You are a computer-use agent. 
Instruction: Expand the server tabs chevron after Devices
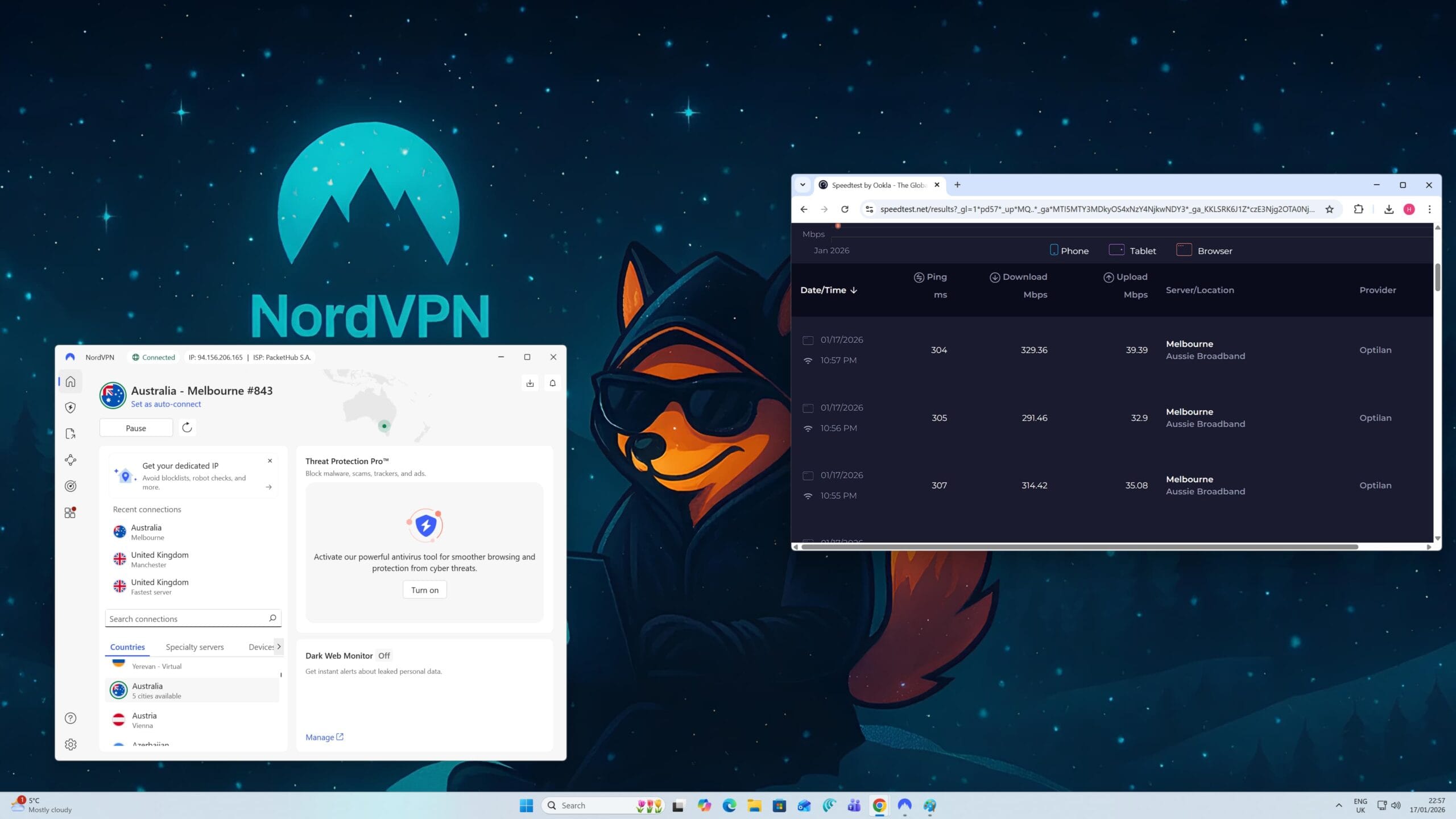(x=279, y=646)
